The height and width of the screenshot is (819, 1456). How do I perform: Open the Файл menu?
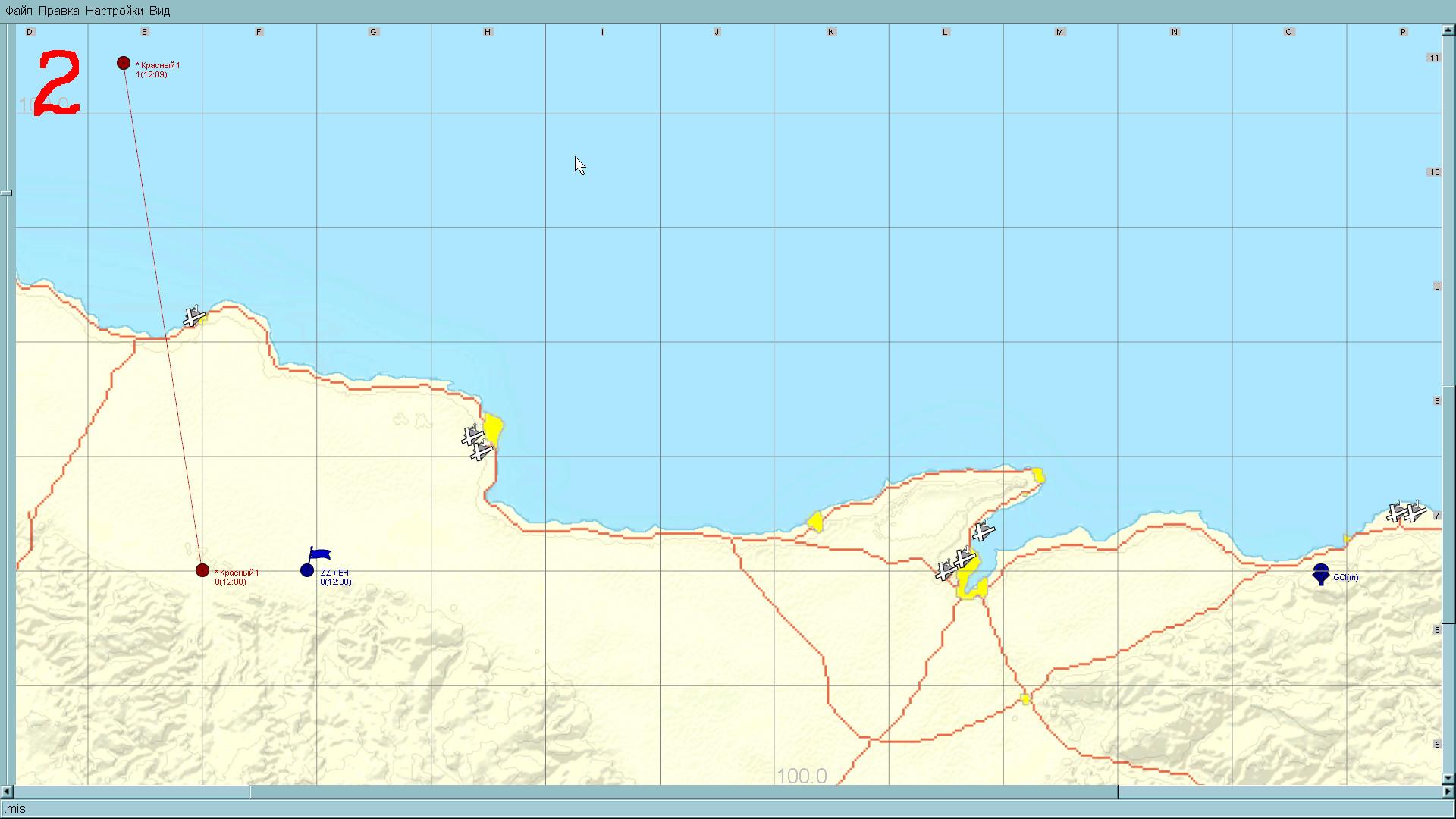pyautogui.click(x=18, y=11)
